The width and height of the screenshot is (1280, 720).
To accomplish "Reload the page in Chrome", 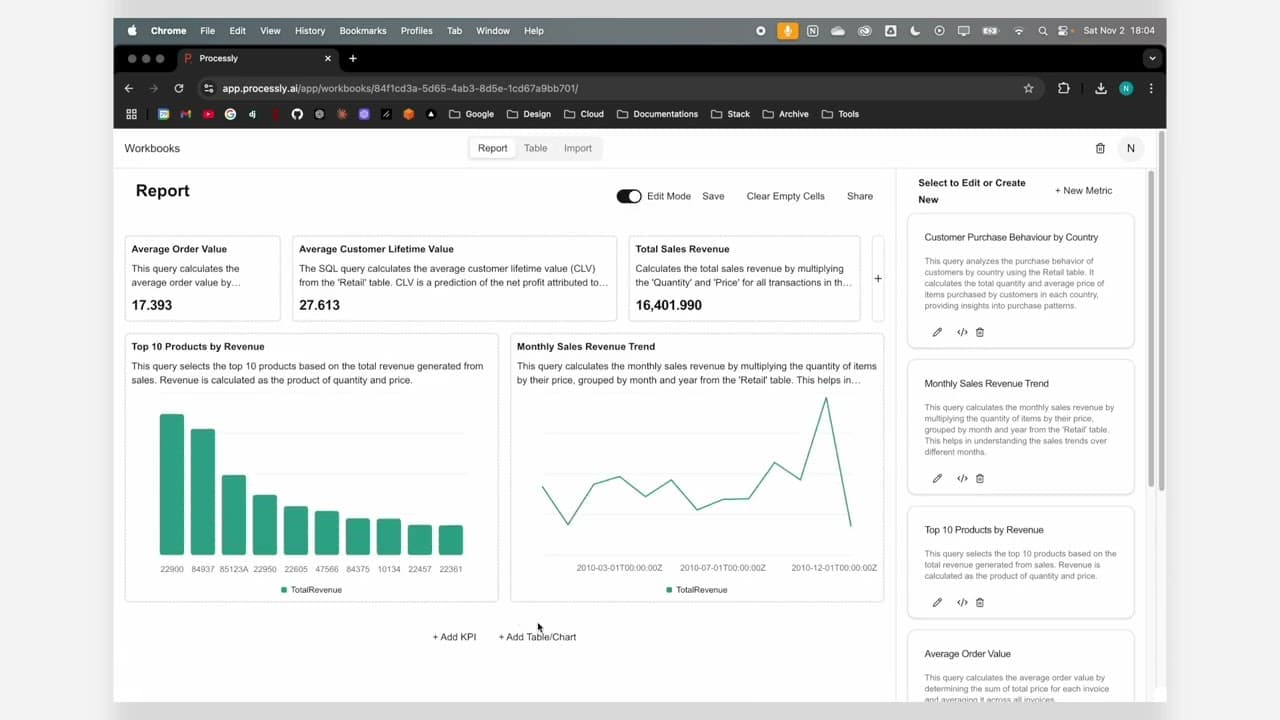I will (x=179, y=88).
